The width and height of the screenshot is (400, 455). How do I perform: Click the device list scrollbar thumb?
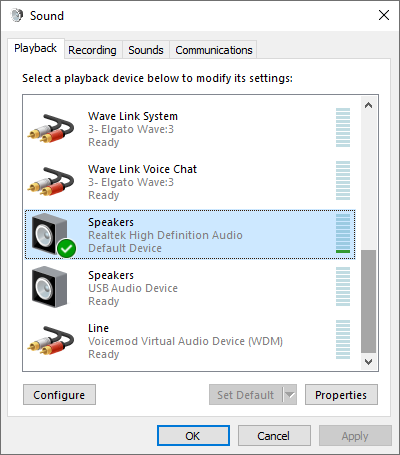(368, 301)
